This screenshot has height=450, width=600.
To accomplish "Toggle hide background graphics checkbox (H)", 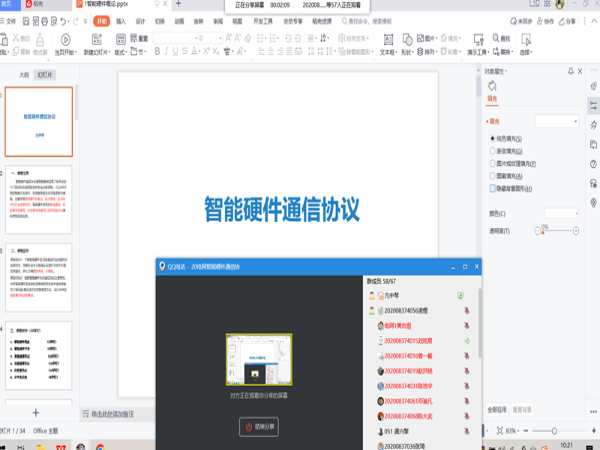I will click(x=493, y=188).
